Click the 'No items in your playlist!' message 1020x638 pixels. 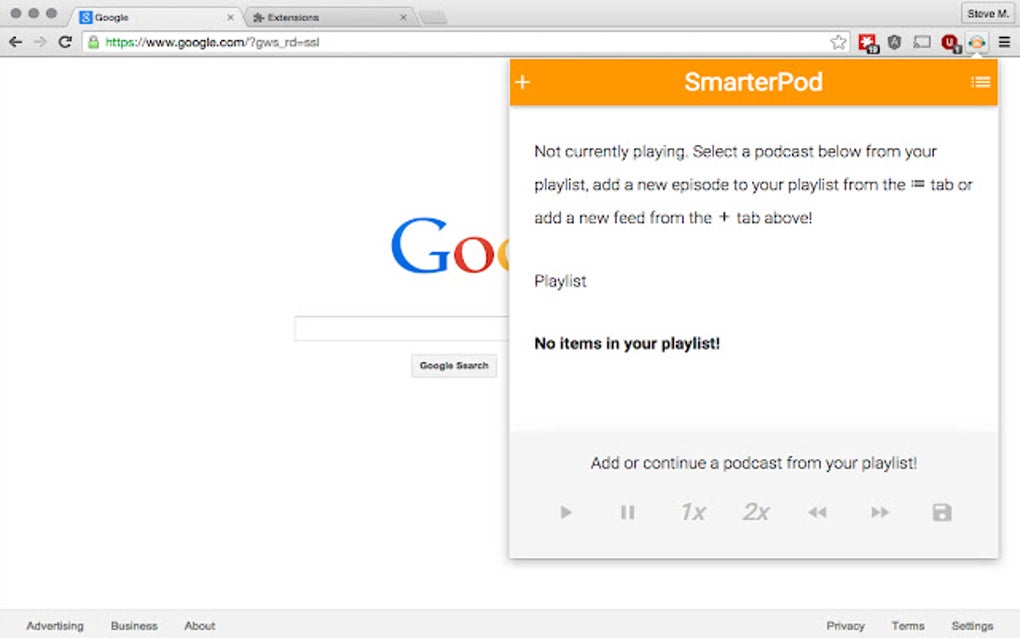pos(627,343)
